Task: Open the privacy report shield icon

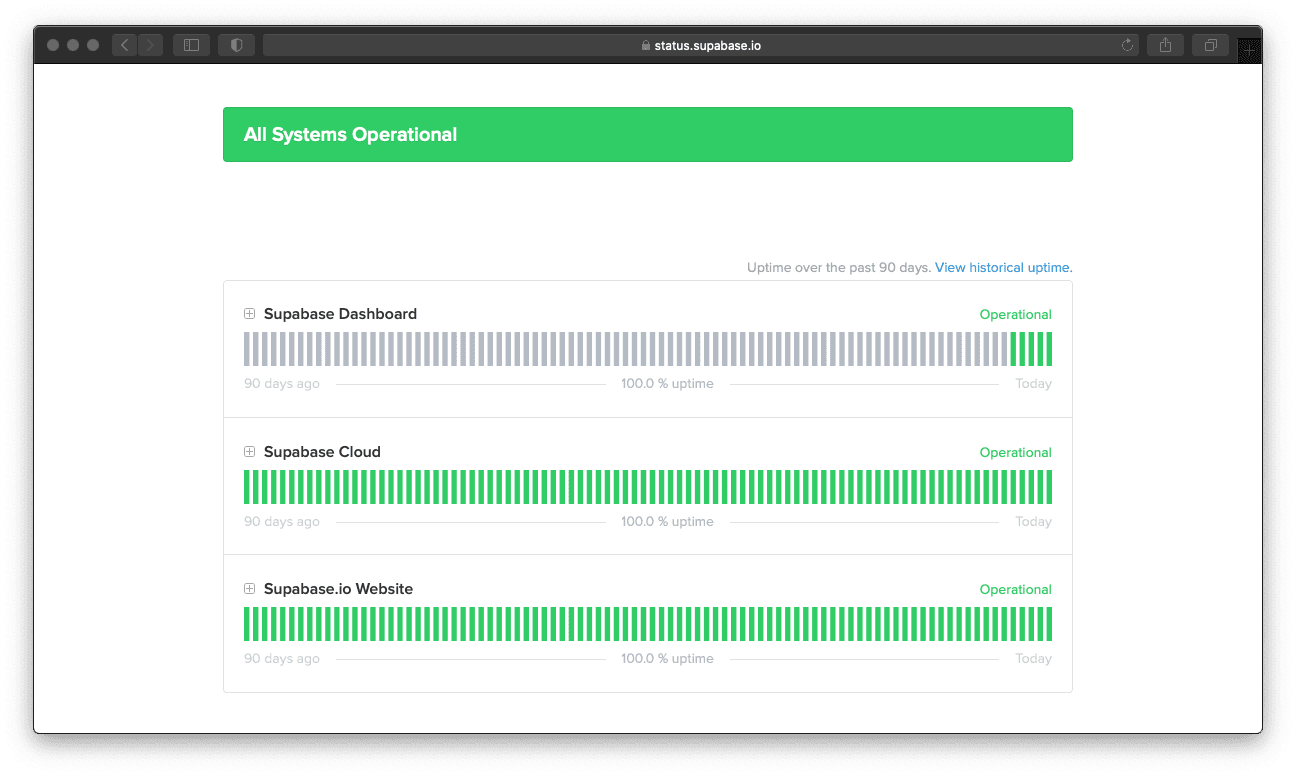Action: point(236,45)
